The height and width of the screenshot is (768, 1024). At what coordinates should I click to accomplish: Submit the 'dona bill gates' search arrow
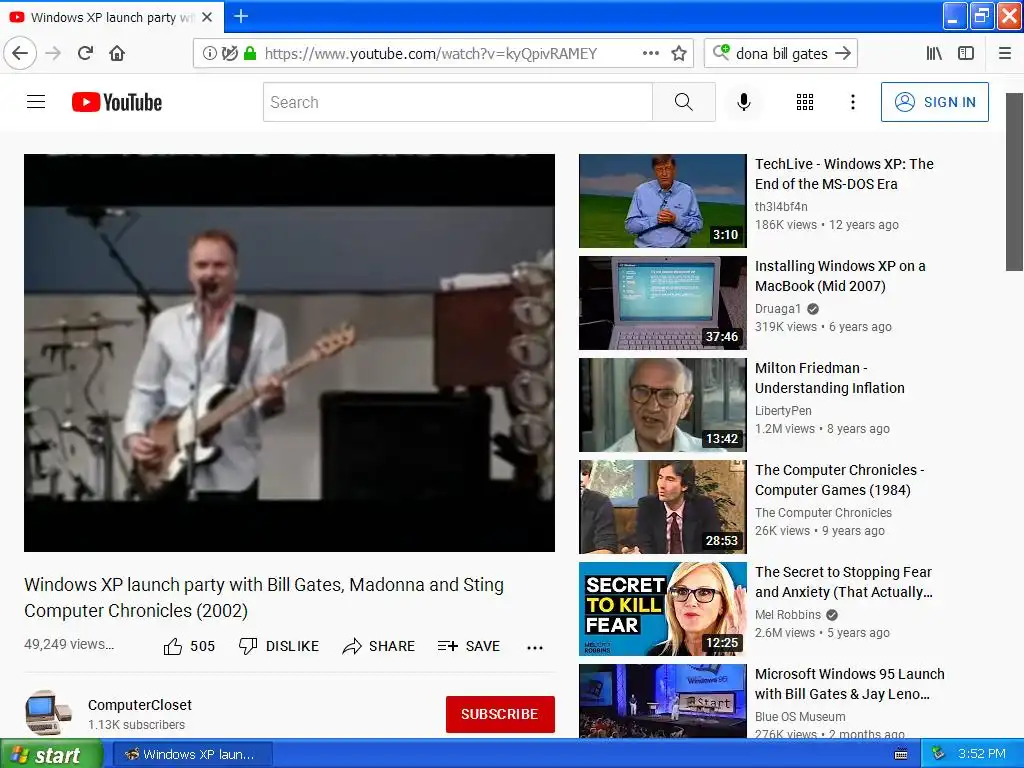click(x=842, y=53)
